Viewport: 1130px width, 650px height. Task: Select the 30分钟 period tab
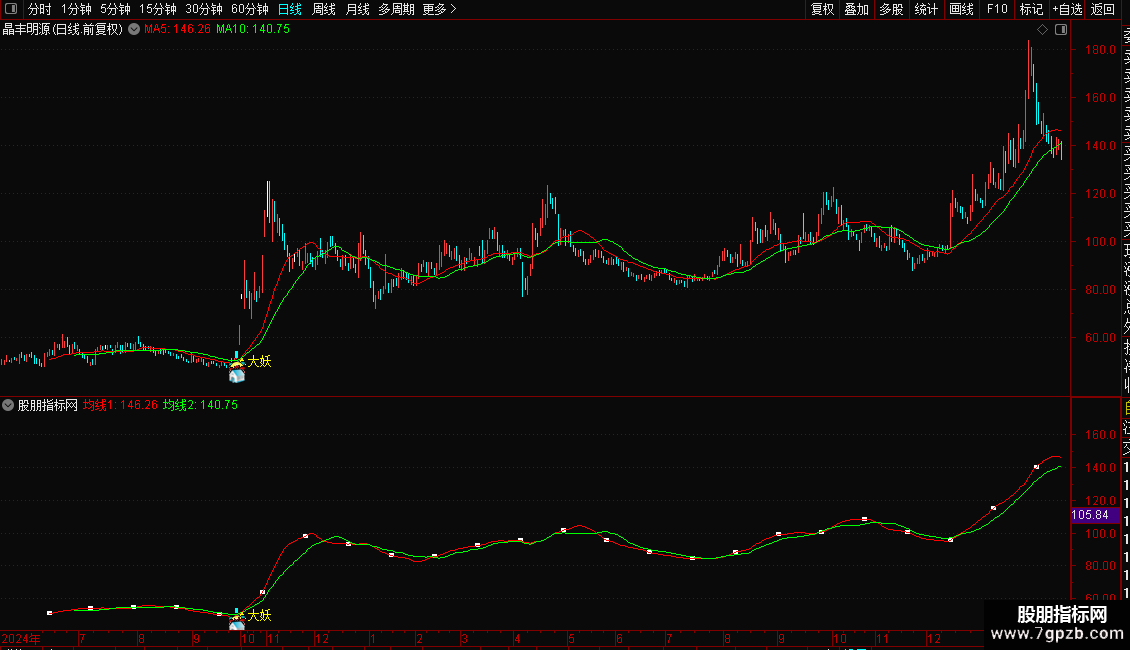pos(204,9)
